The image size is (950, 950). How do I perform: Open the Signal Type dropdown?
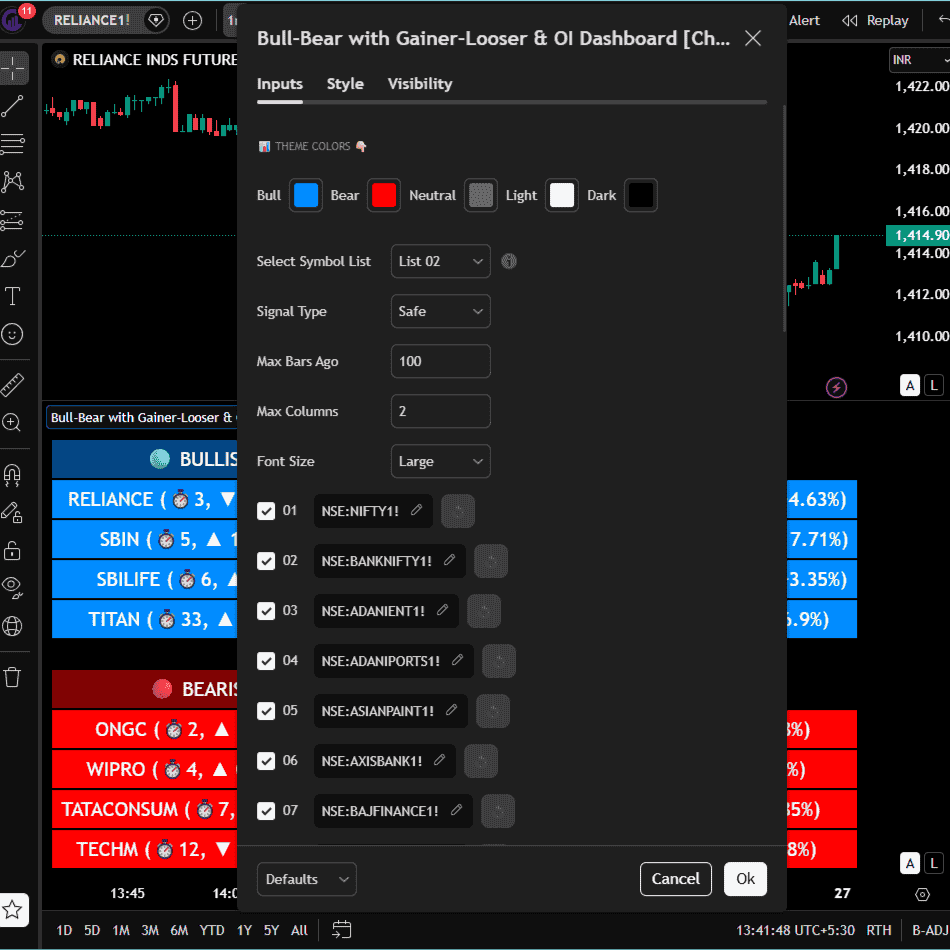440,311
